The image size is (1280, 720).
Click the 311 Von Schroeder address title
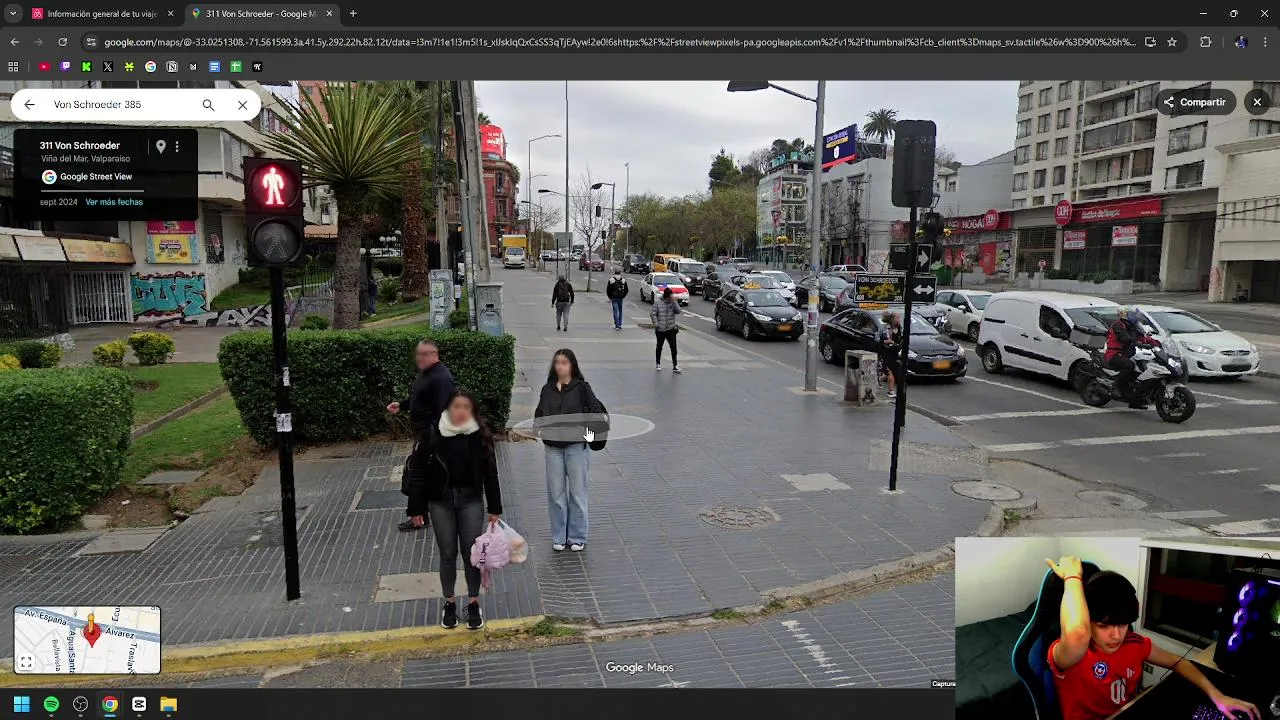click(79, 145)
